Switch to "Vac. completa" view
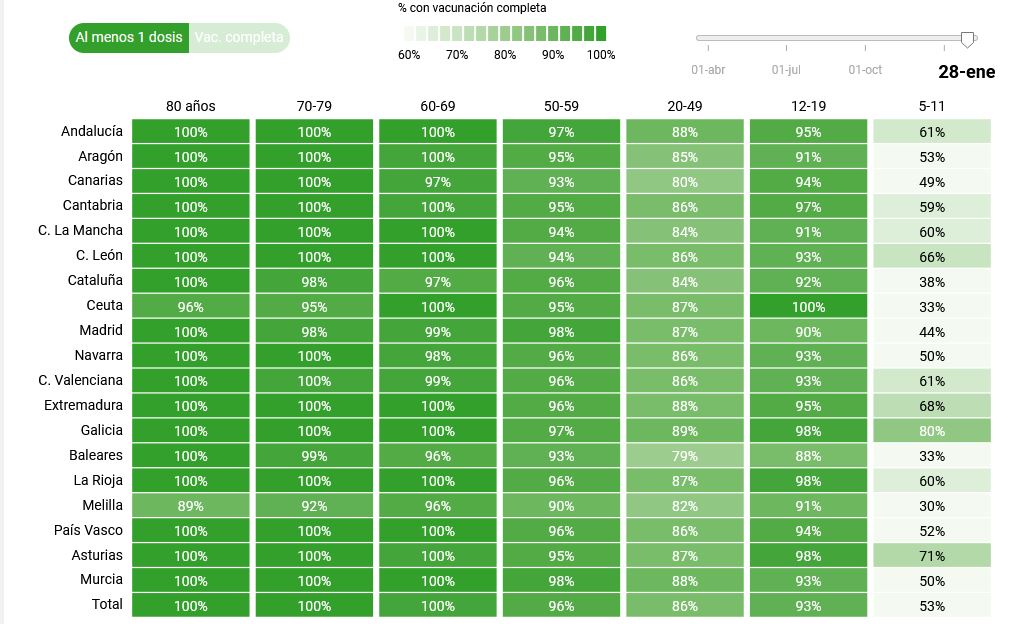Viewport: 1021px width, 624px height. click(x=239, y=38)
